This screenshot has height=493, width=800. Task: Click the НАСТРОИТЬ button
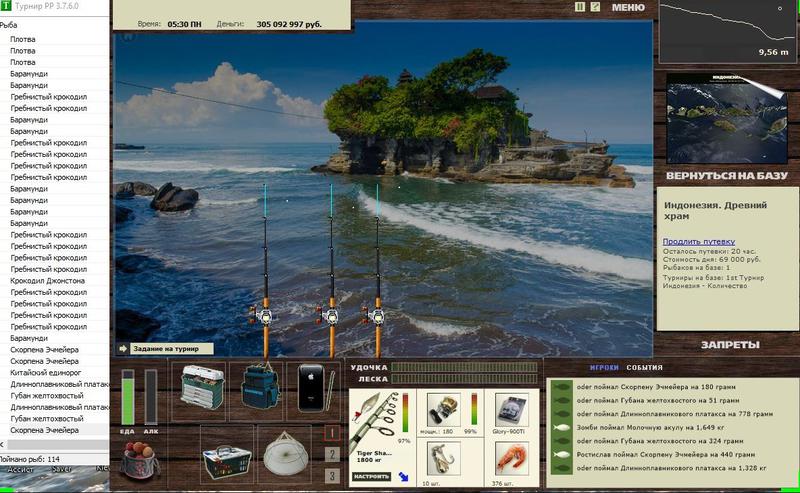[371, 476]
